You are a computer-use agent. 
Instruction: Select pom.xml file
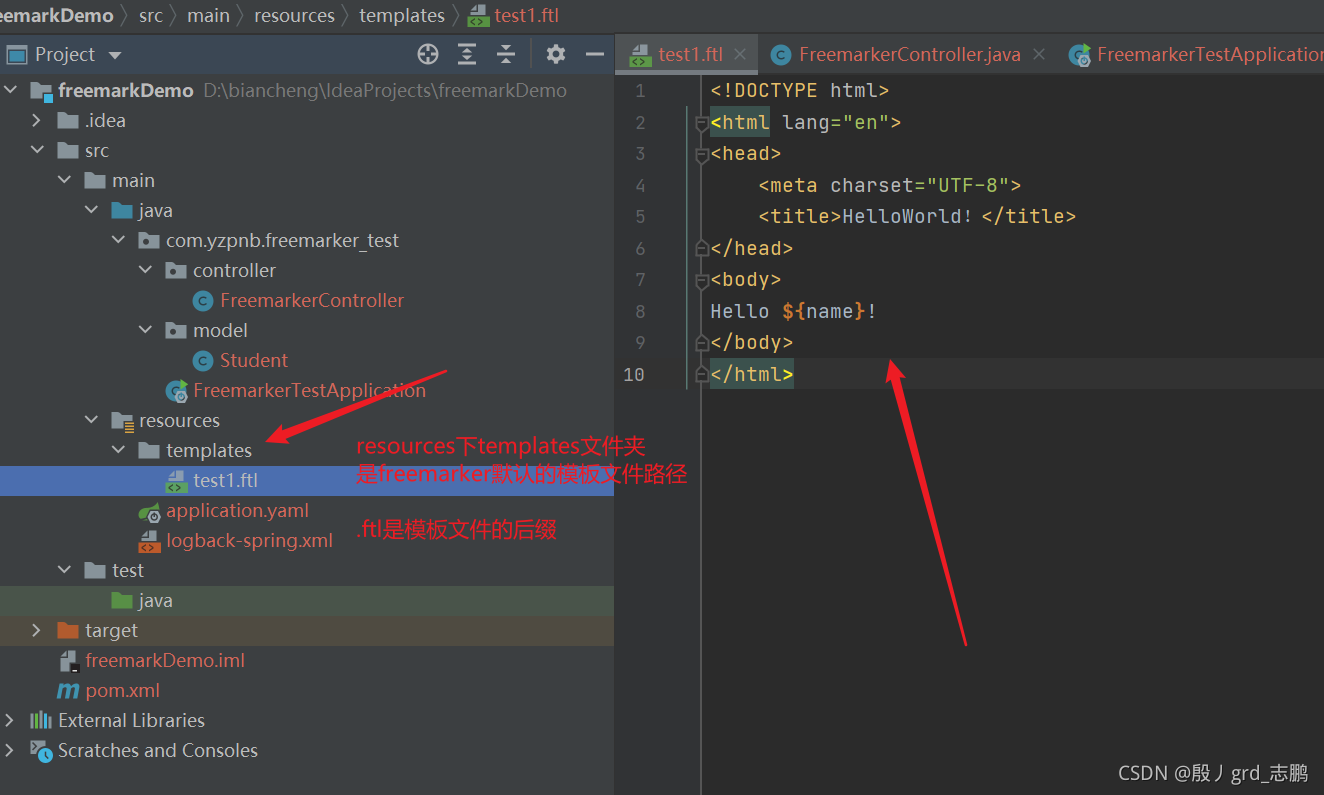(122, 690)
